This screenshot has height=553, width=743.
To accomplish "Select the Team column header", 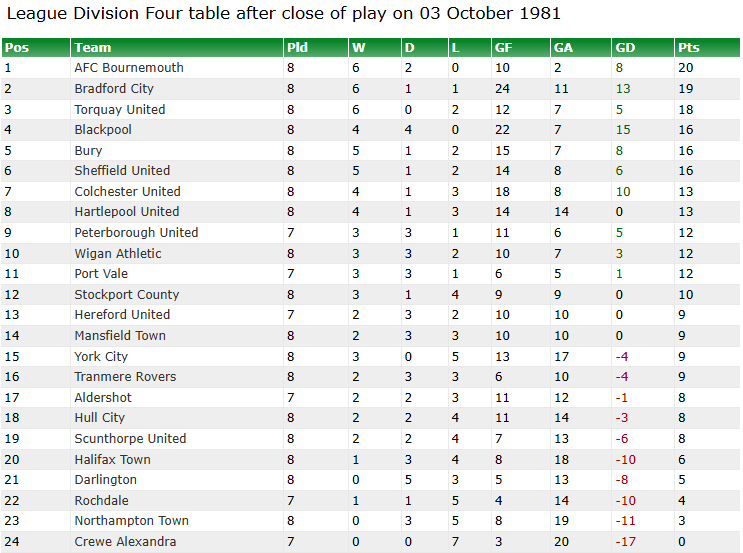I will coord(92,48).
